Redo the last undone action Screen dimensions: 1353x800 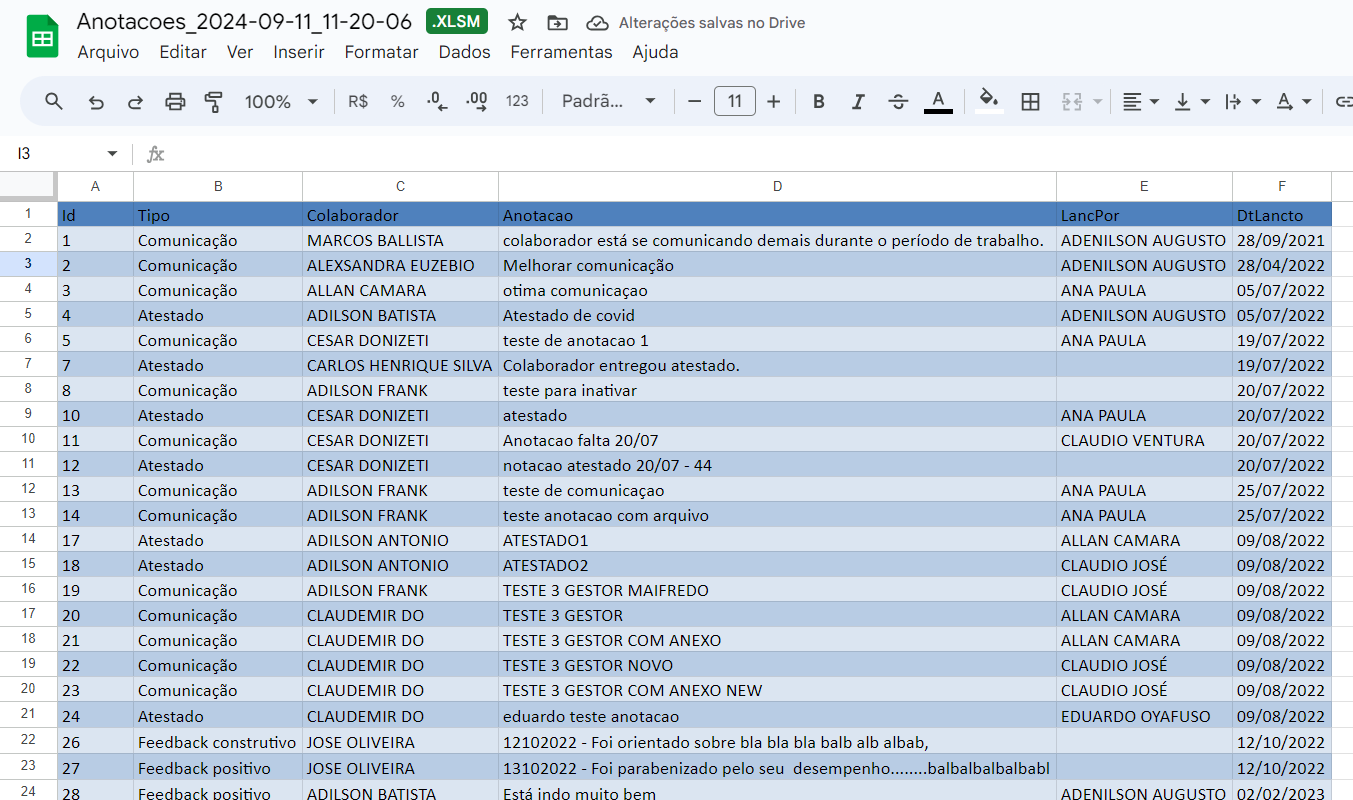pyautogui.click(x=135, y=101)
